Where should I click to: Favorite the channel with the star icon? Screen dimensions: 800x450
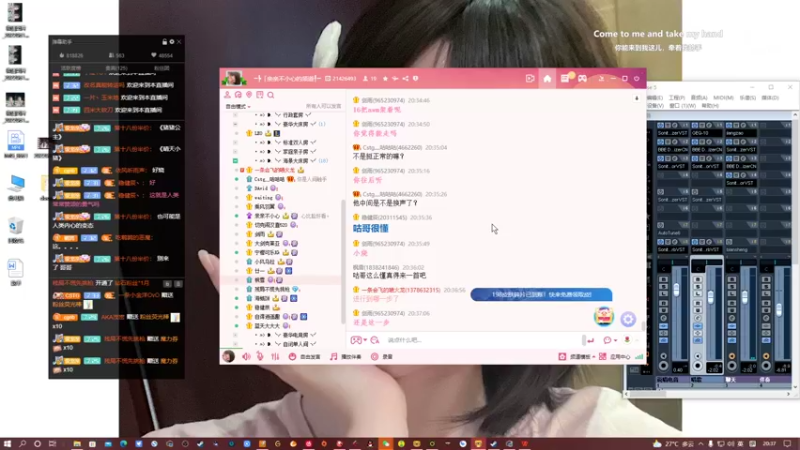(x=385, y=79)
